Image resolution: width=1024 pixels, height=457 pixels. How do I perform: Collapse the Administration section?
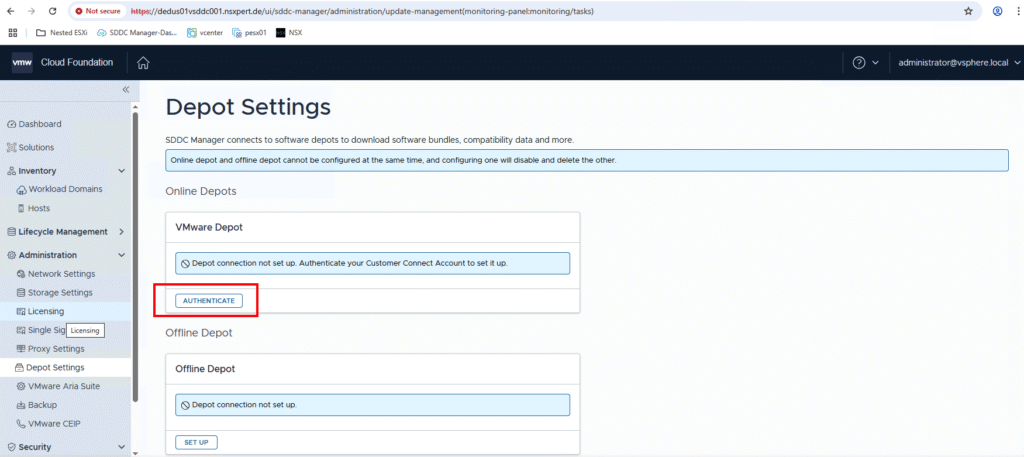tap(122, 256)
